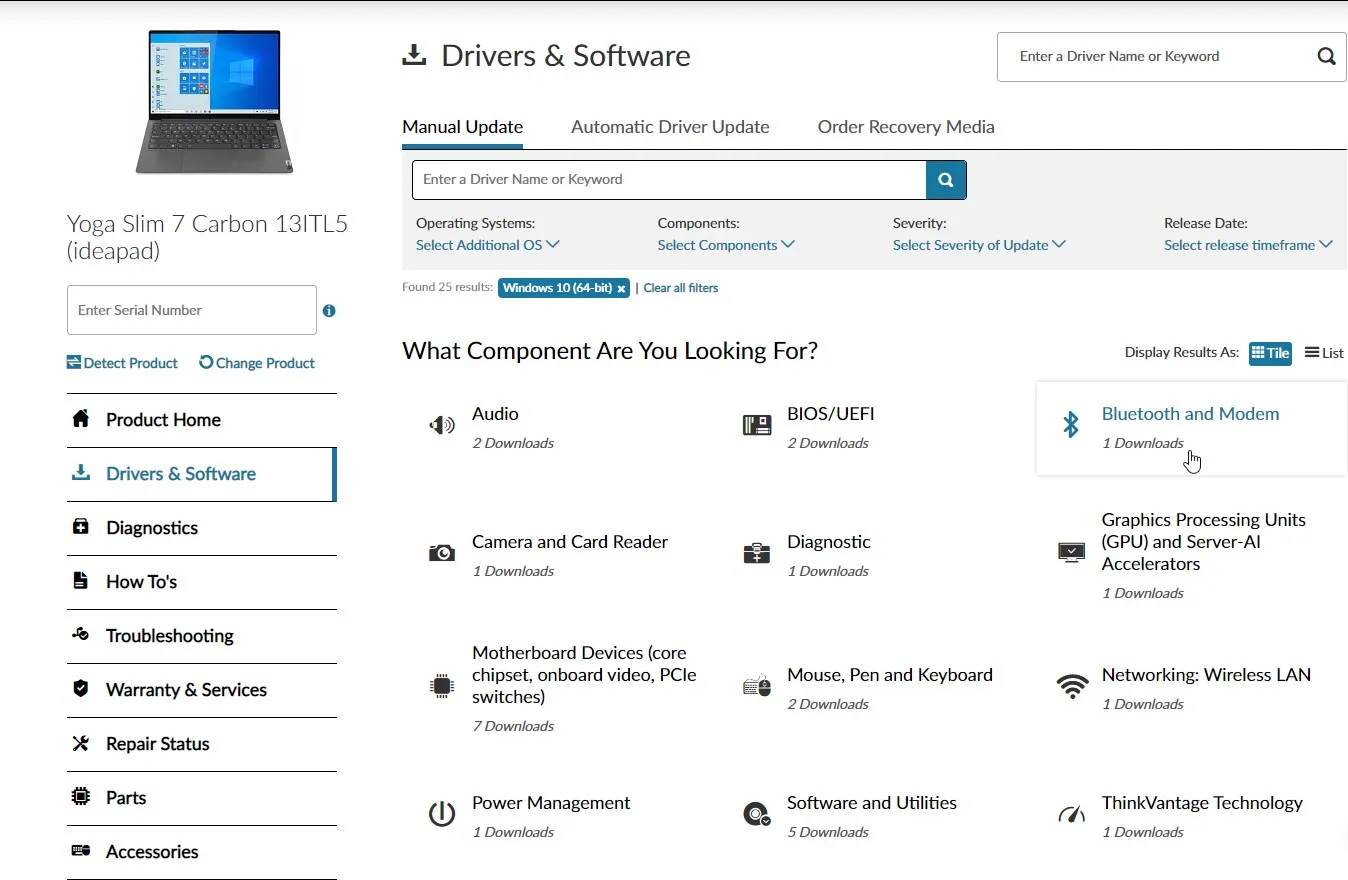Click the Camera and Card Reader icon
The height and width of the screenshot is (880, 1348).
click(x=442, y=553)
